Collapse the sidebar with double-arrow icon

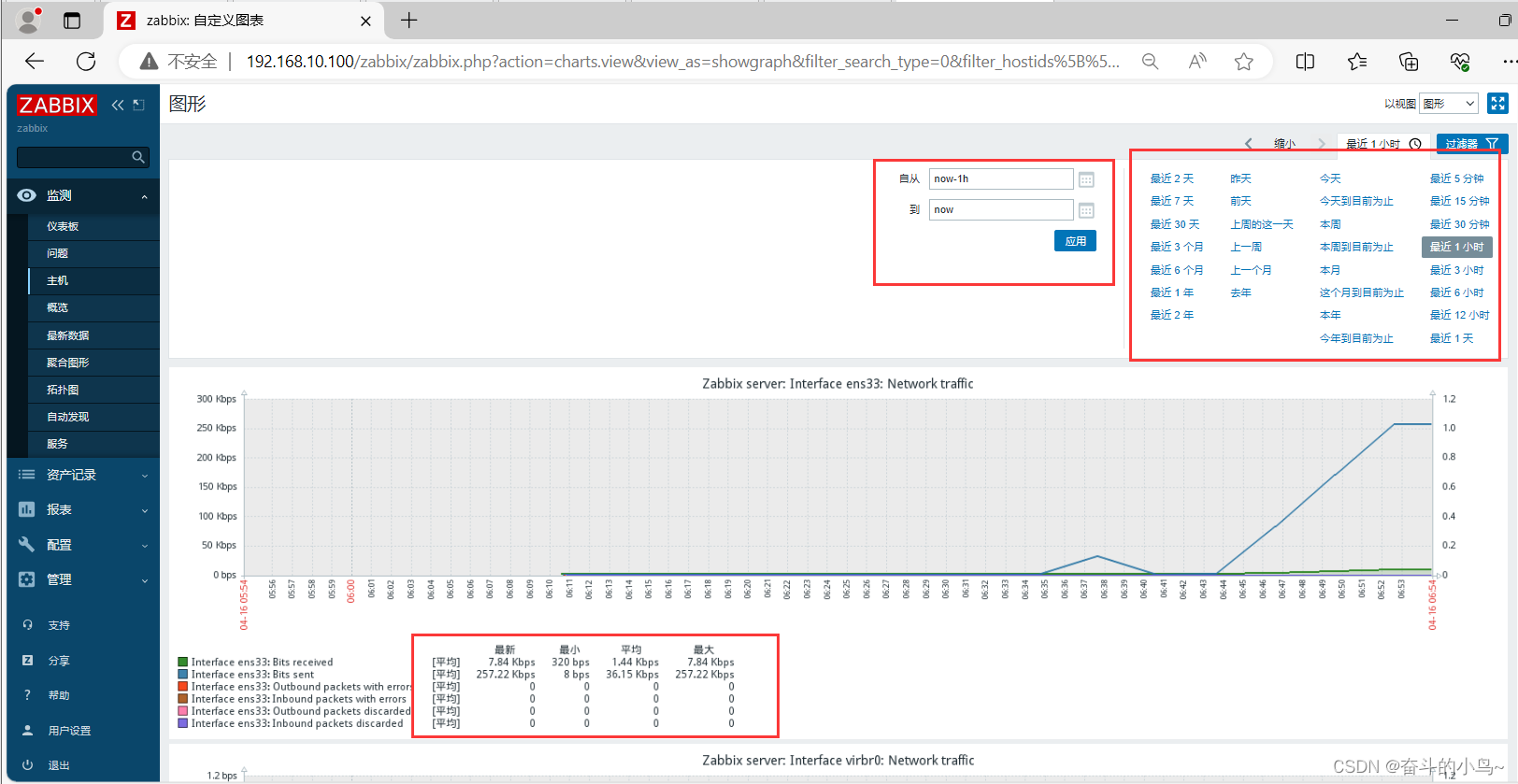[118, 105]
